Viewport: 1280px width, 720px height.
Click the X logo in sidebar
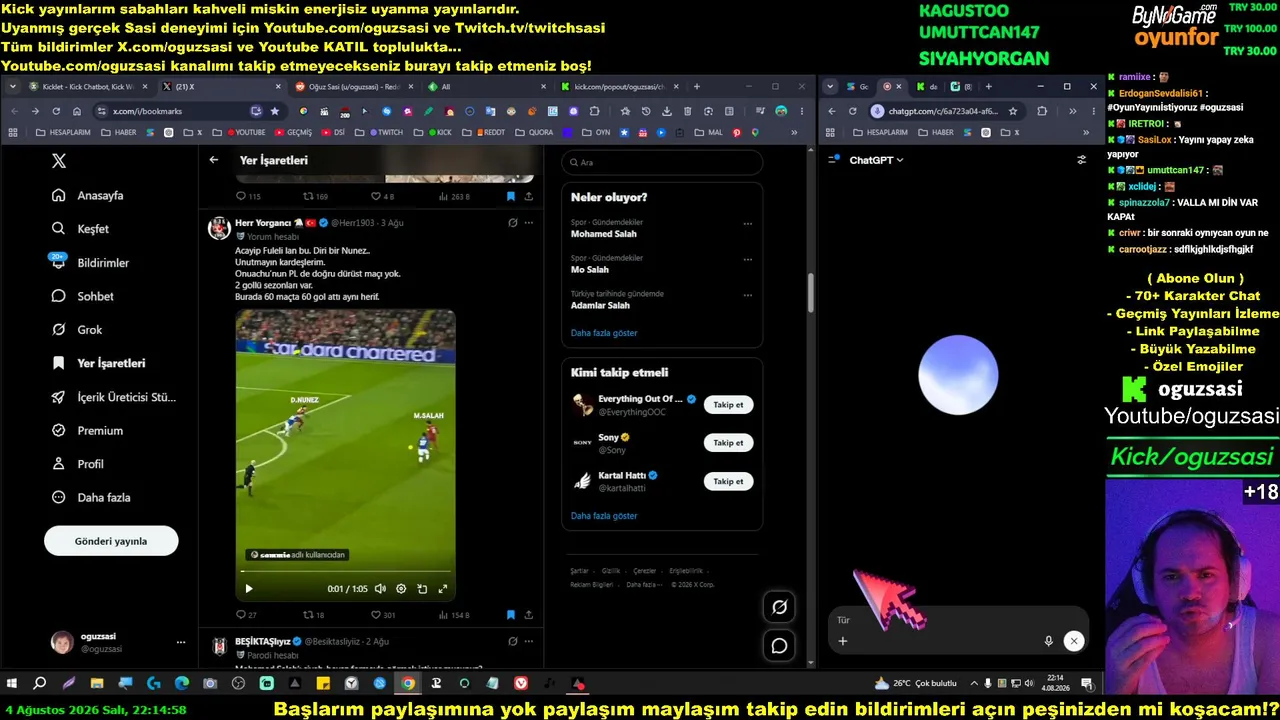tap(59, 161)
